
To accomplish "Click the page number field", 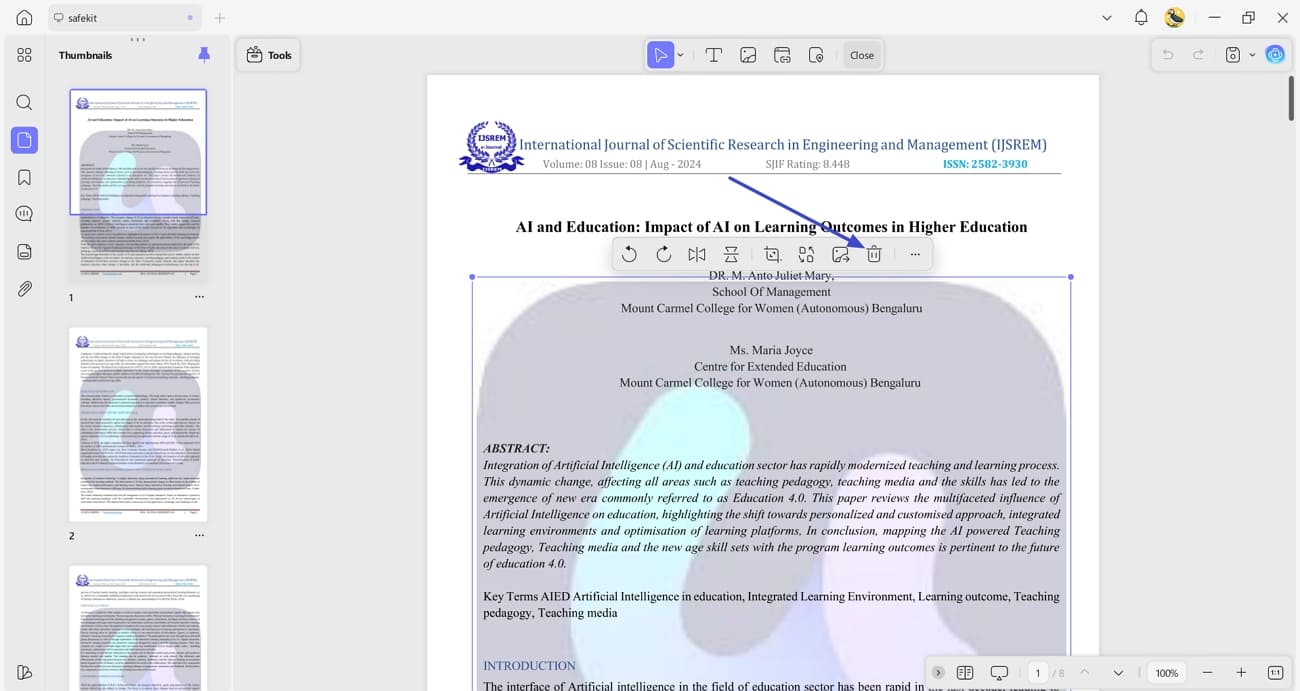I will [x=1038, y=673].
